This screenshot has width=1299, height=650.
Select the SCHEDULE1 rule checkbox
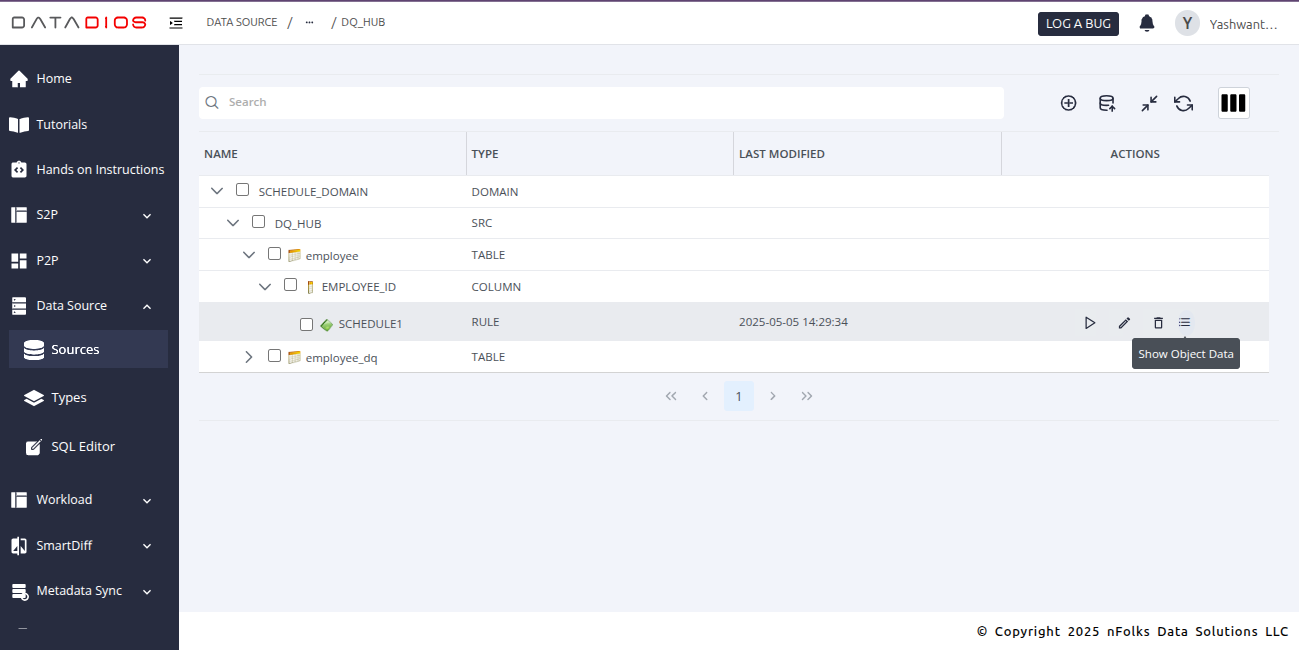point(307,324)
